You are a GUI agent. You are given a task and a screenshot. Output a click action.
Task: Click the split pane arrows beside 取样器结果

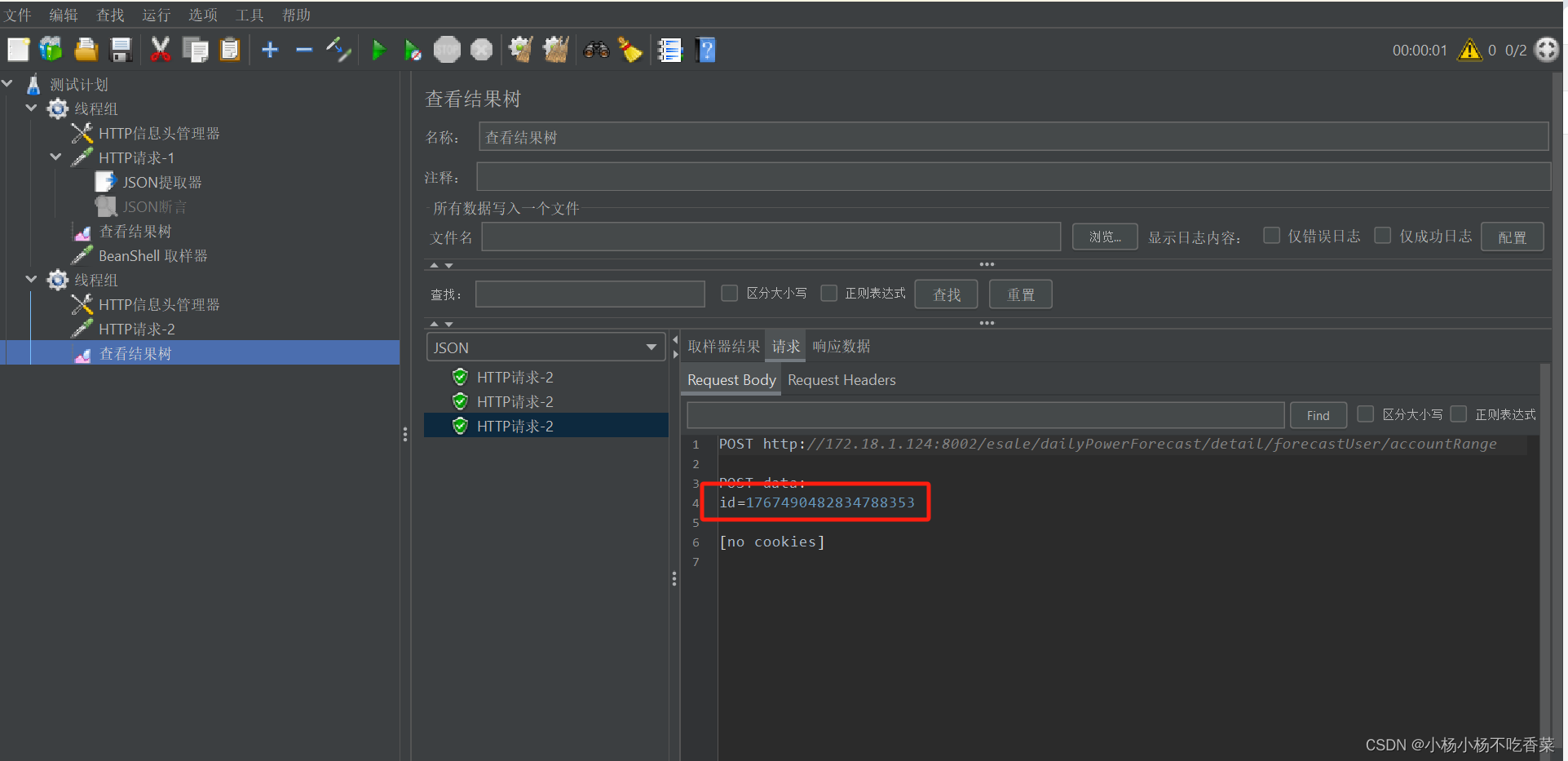675,347
